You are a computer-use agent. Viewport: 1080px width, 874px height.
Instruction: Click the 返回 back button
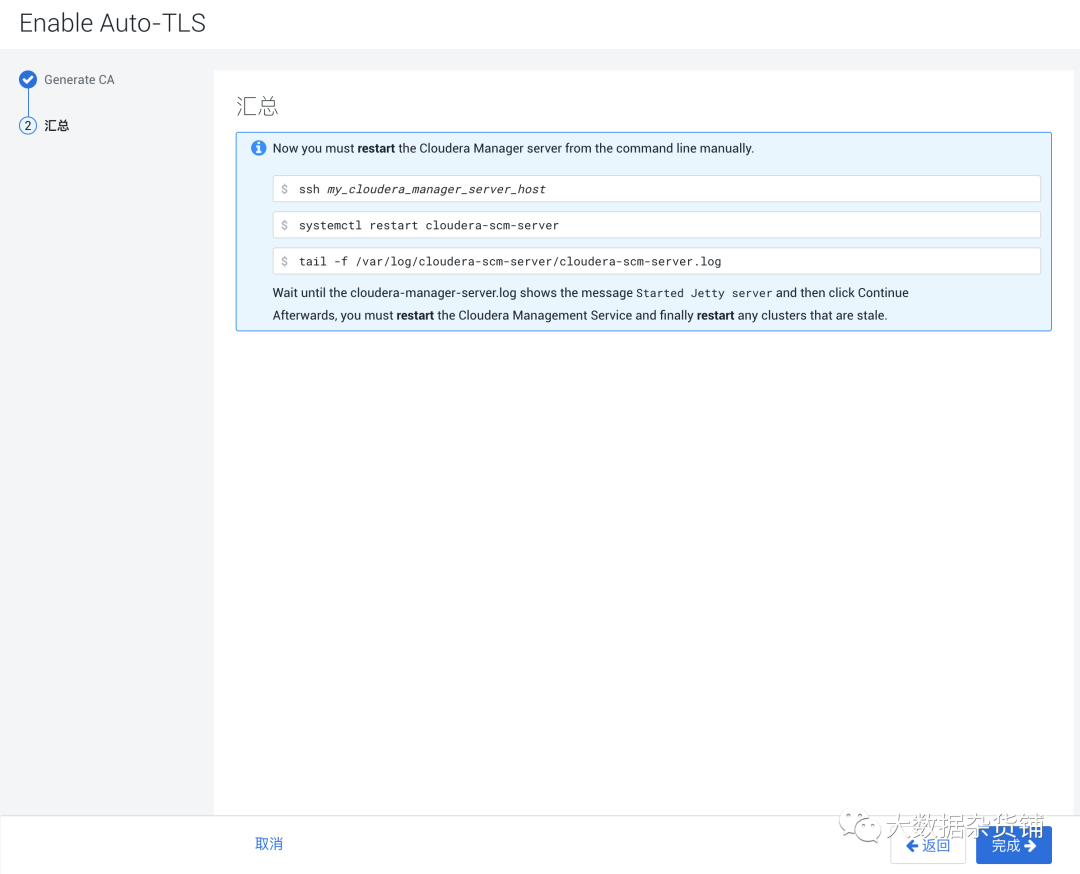click(928, 846)
